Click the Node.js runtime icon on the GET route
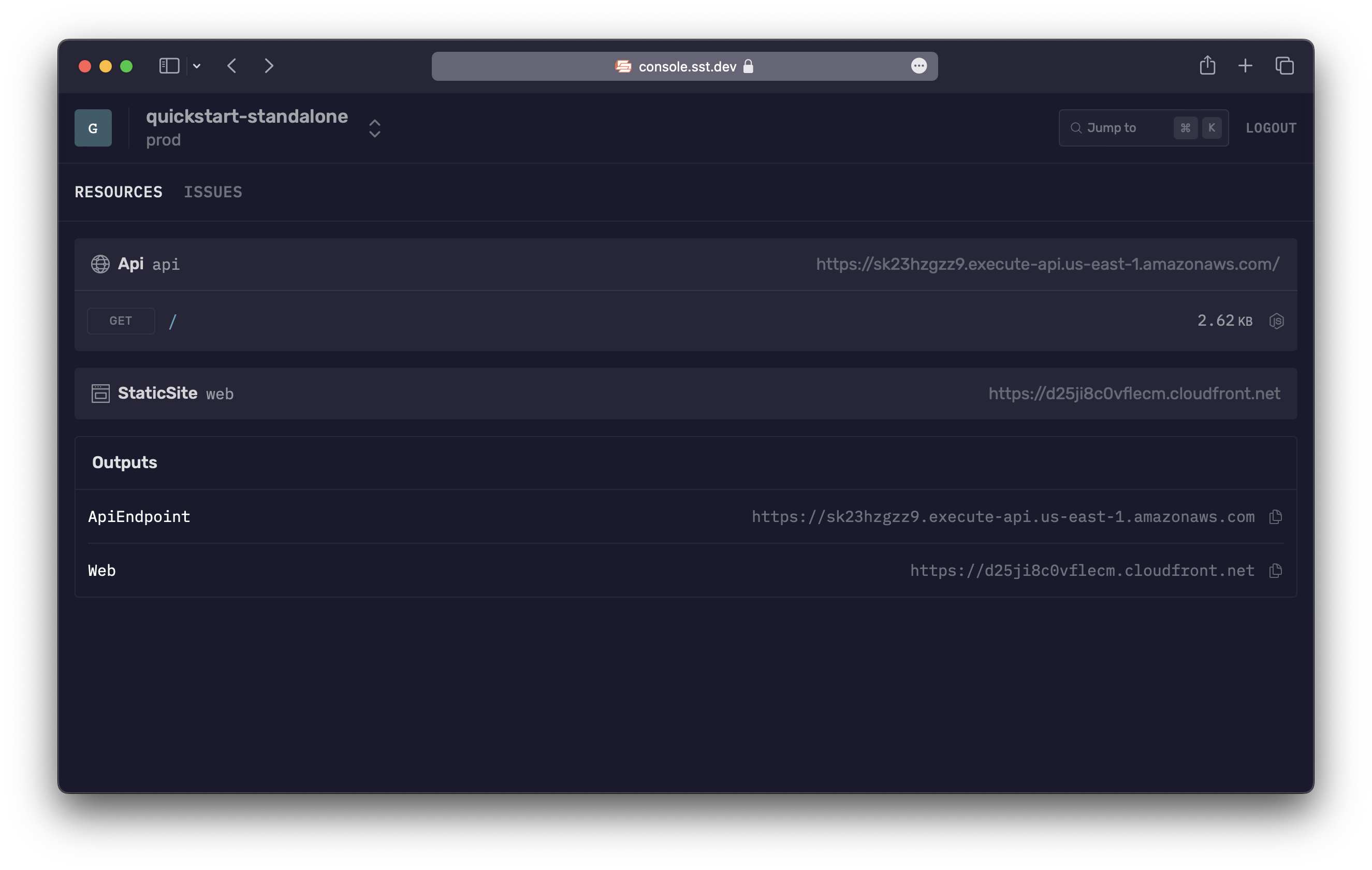The width and height of the screenshot is (1372, 870). tap(1277, 321)
